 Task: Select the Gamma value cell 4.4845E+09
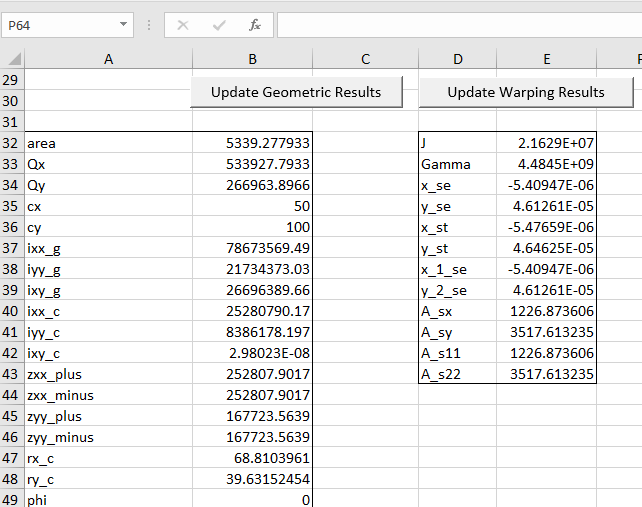pos(546,164)
